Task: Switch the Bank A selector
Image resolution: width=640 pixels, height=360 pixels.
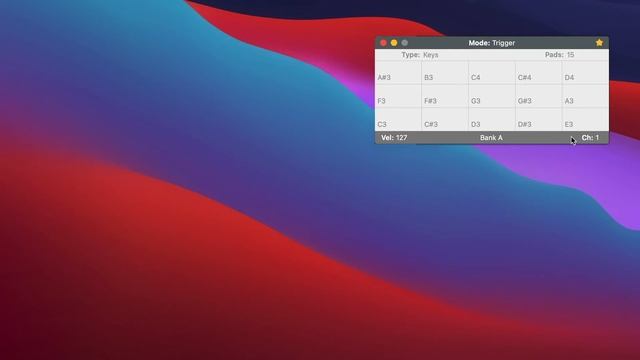Action: 491,138
